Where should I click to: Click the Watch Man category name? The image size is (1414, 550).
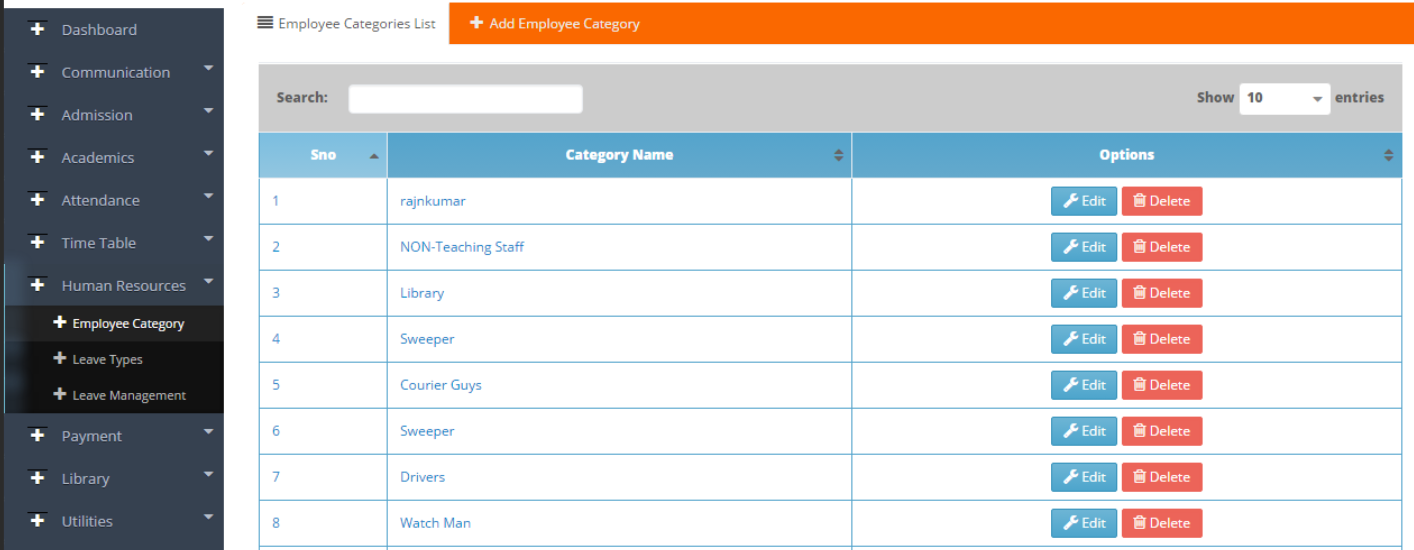point(436,523)
